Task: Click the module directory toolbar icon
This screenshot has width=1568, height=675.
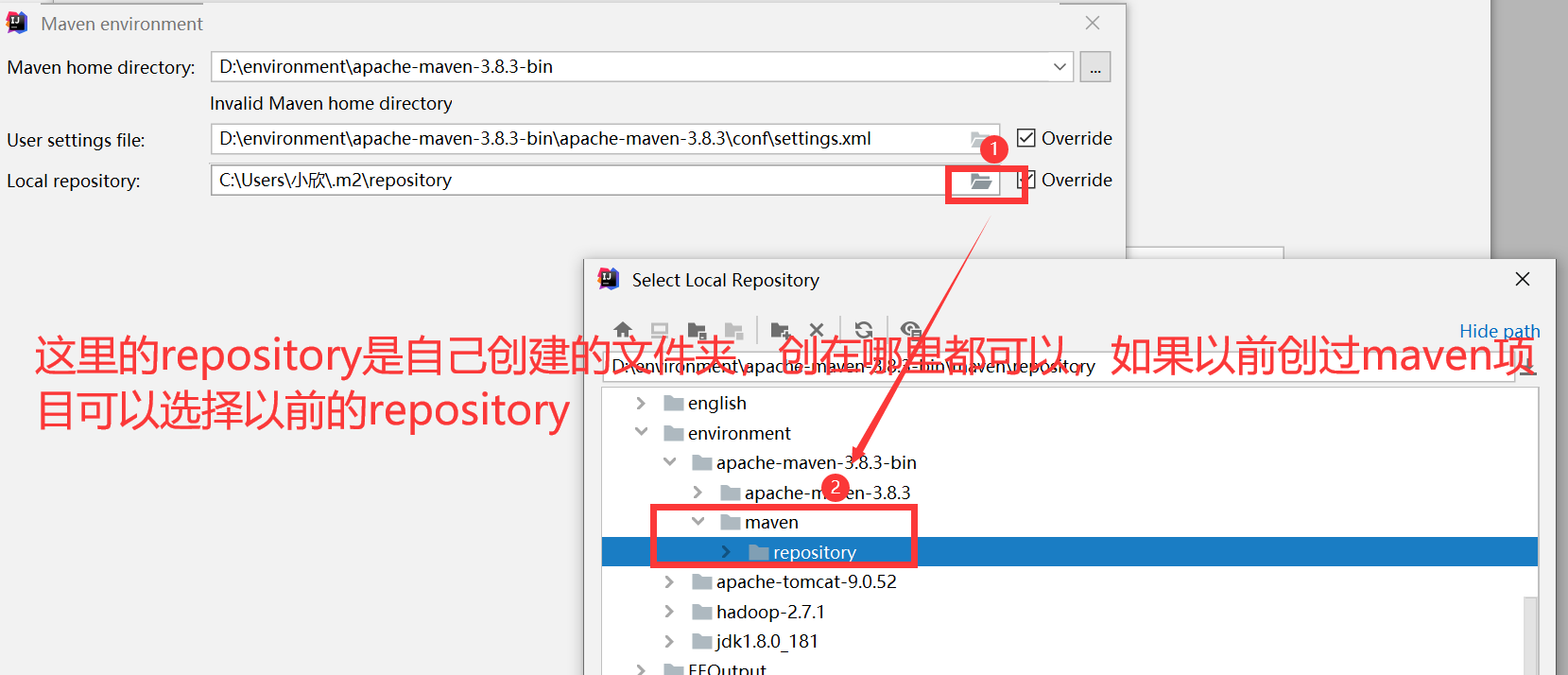Action: coord(733,330)
